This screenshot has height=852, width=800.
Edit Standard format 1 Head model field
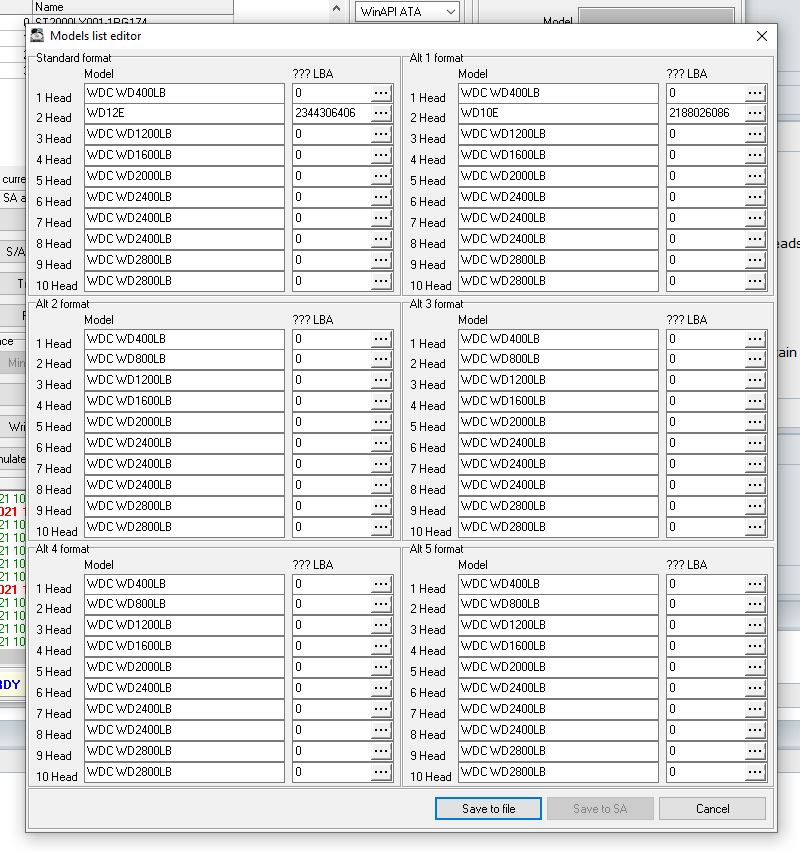pyautogui.click(x=184, y=93)
